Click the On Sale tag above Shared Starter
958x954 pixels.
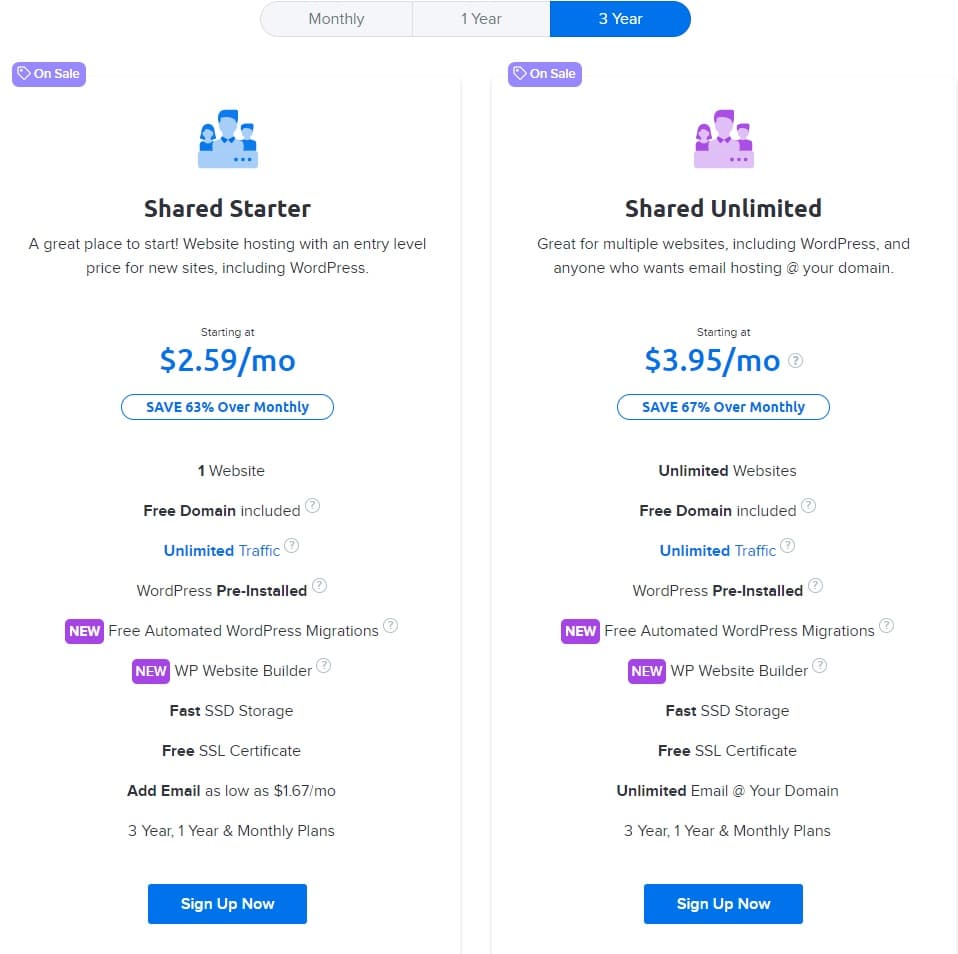(x=48, y=73)
